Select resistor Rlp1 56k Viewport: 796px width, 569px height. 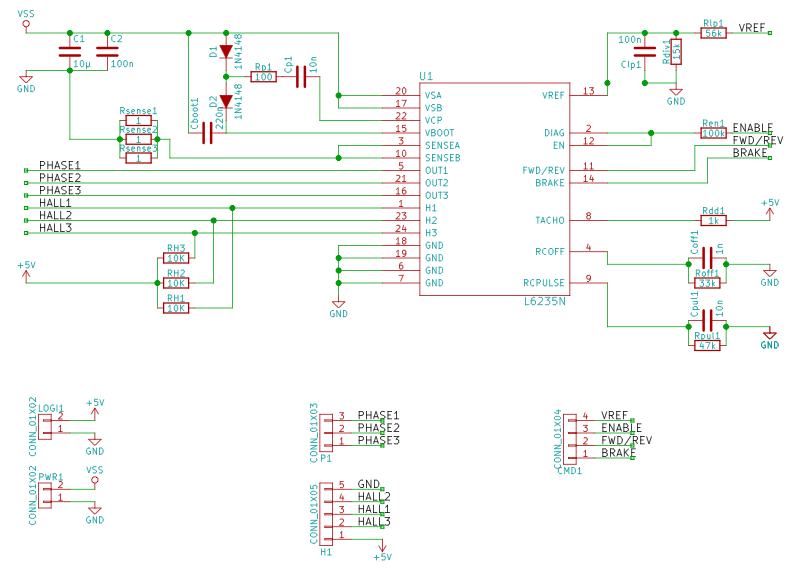tap(713, 33)
